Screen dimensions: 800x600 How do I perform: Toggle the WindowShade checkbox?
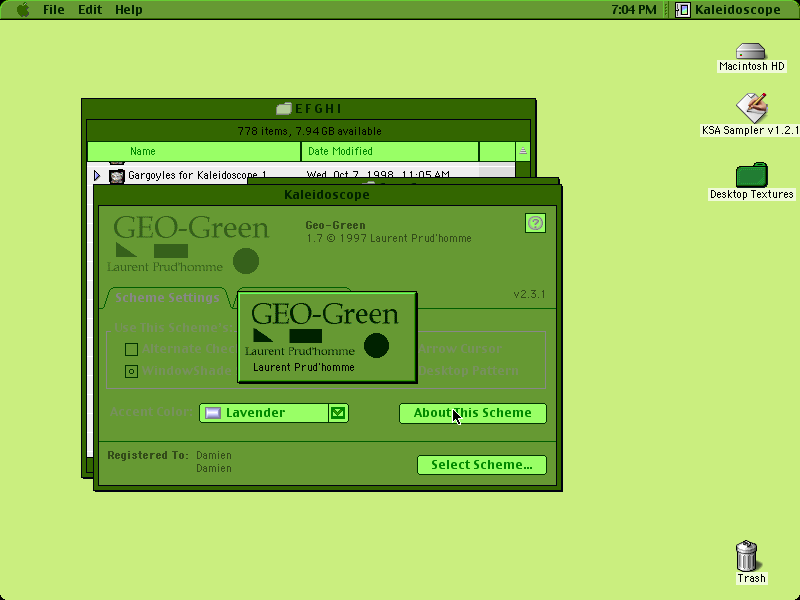click(131, 371)
